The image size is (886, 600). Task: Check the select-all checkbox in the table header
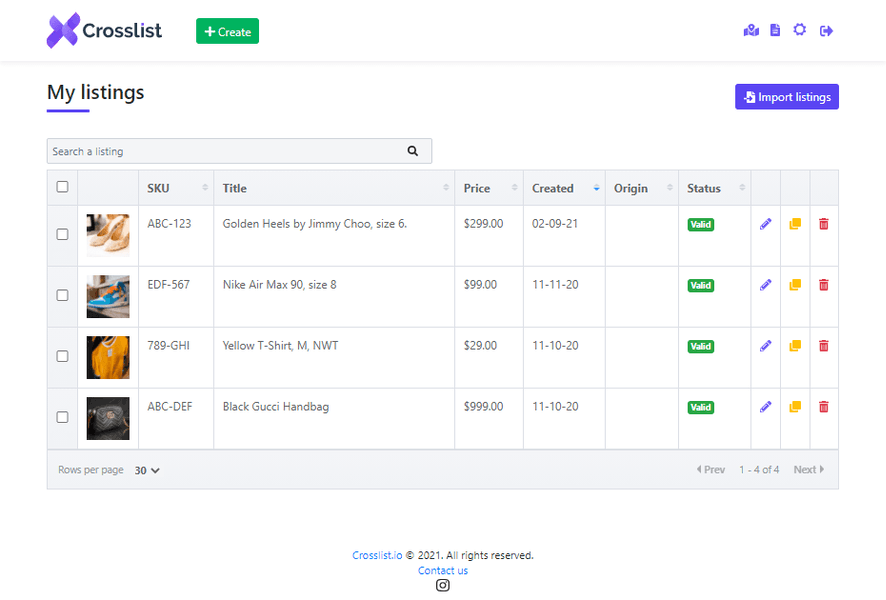pyautogui.click(x=62, y=187)
